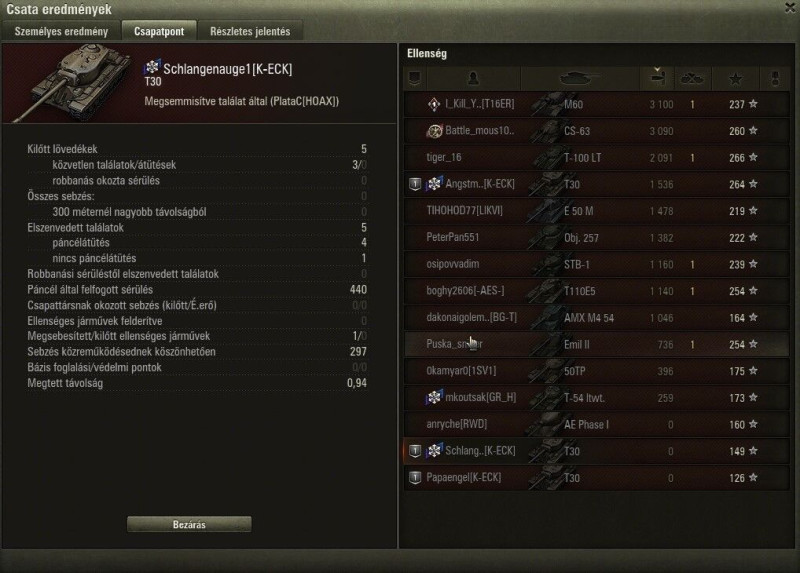Click the Bezárás button
800x573 pixels.
pos(189,524)
